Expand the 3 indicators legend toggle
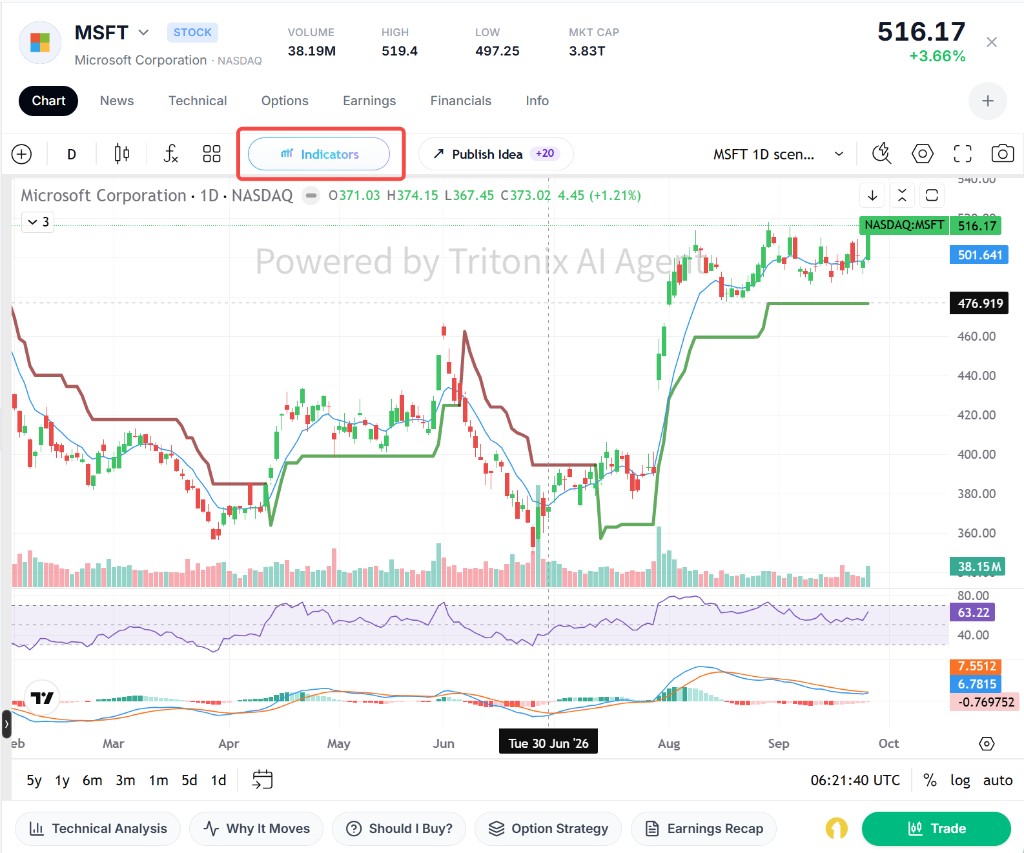The width and height of the screenshot is (1024, 853). click(38, 222)
